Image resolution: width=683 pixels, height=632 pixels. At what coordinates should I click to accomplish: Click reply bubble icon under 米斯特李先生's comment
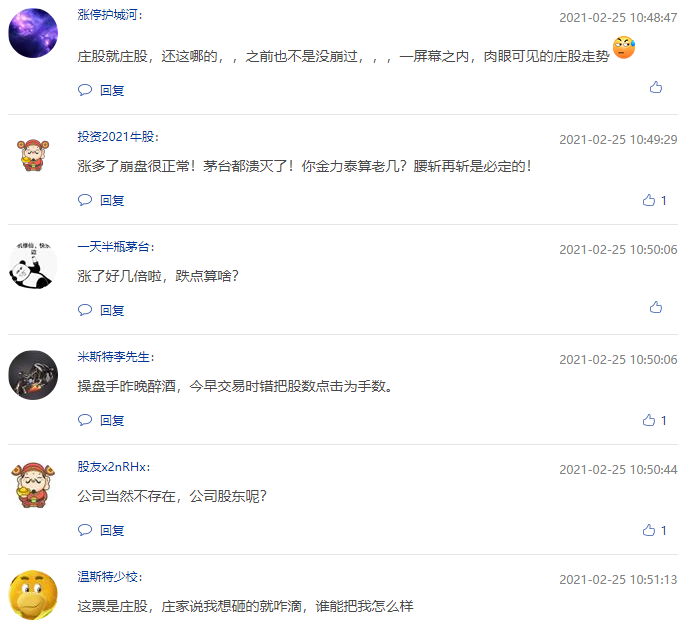(85, 420)
